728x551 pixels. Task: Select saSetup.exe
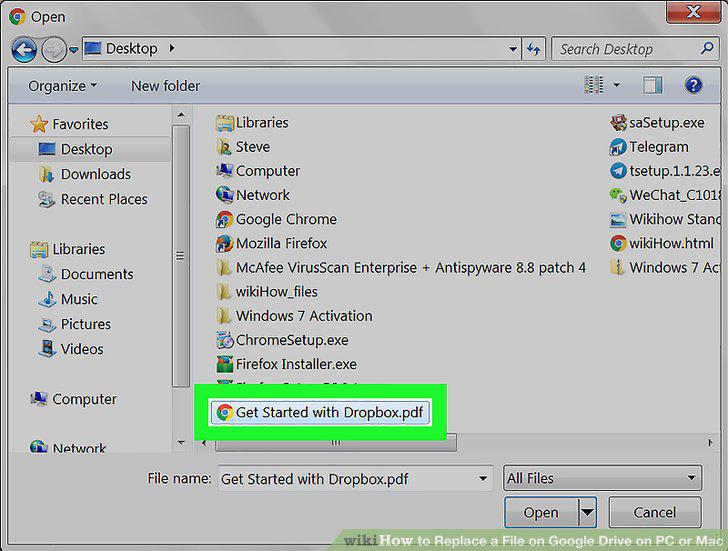657,123
